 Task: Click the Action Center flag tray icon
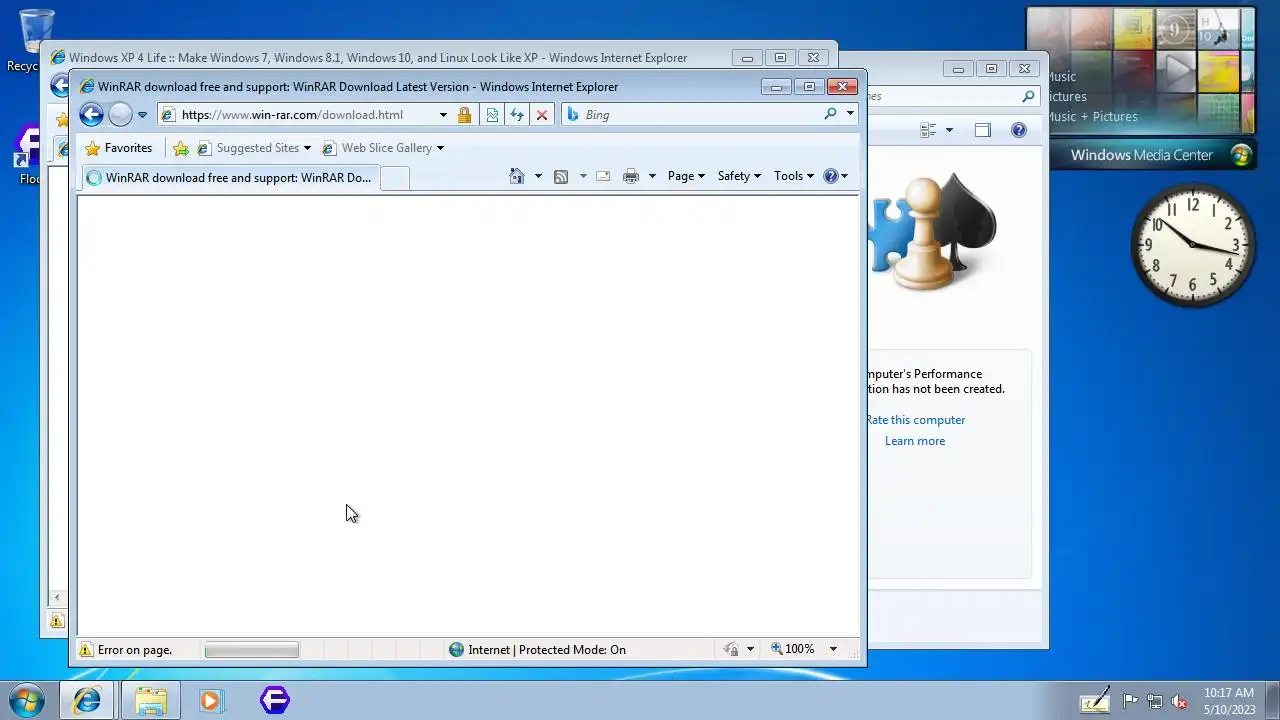click(x=1130, y=701)
